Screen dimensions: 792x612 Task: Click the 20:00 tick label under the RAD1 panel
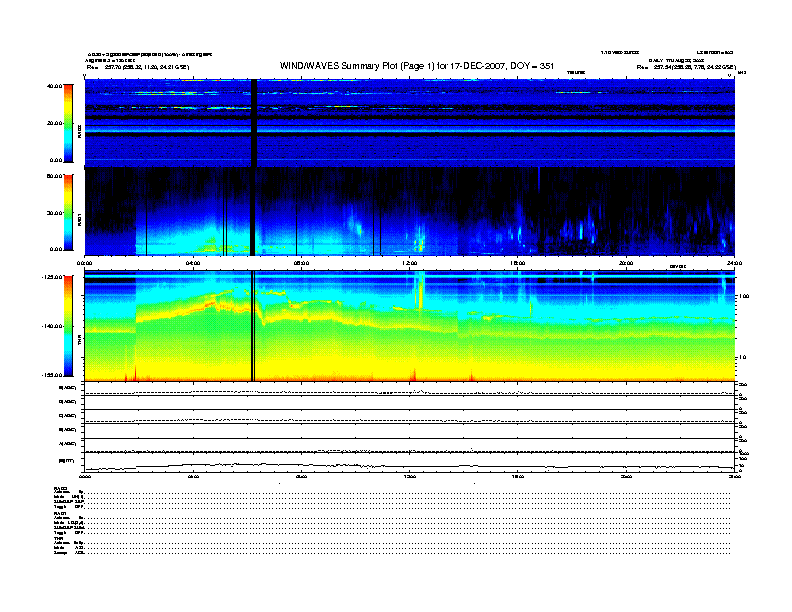626,263
